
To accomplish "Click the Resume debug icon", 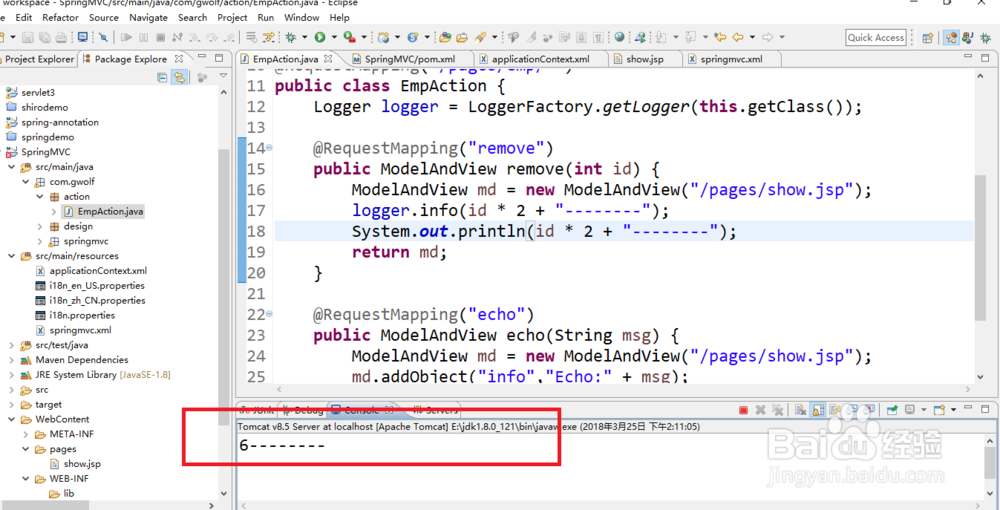I will (x=126, y=37).
